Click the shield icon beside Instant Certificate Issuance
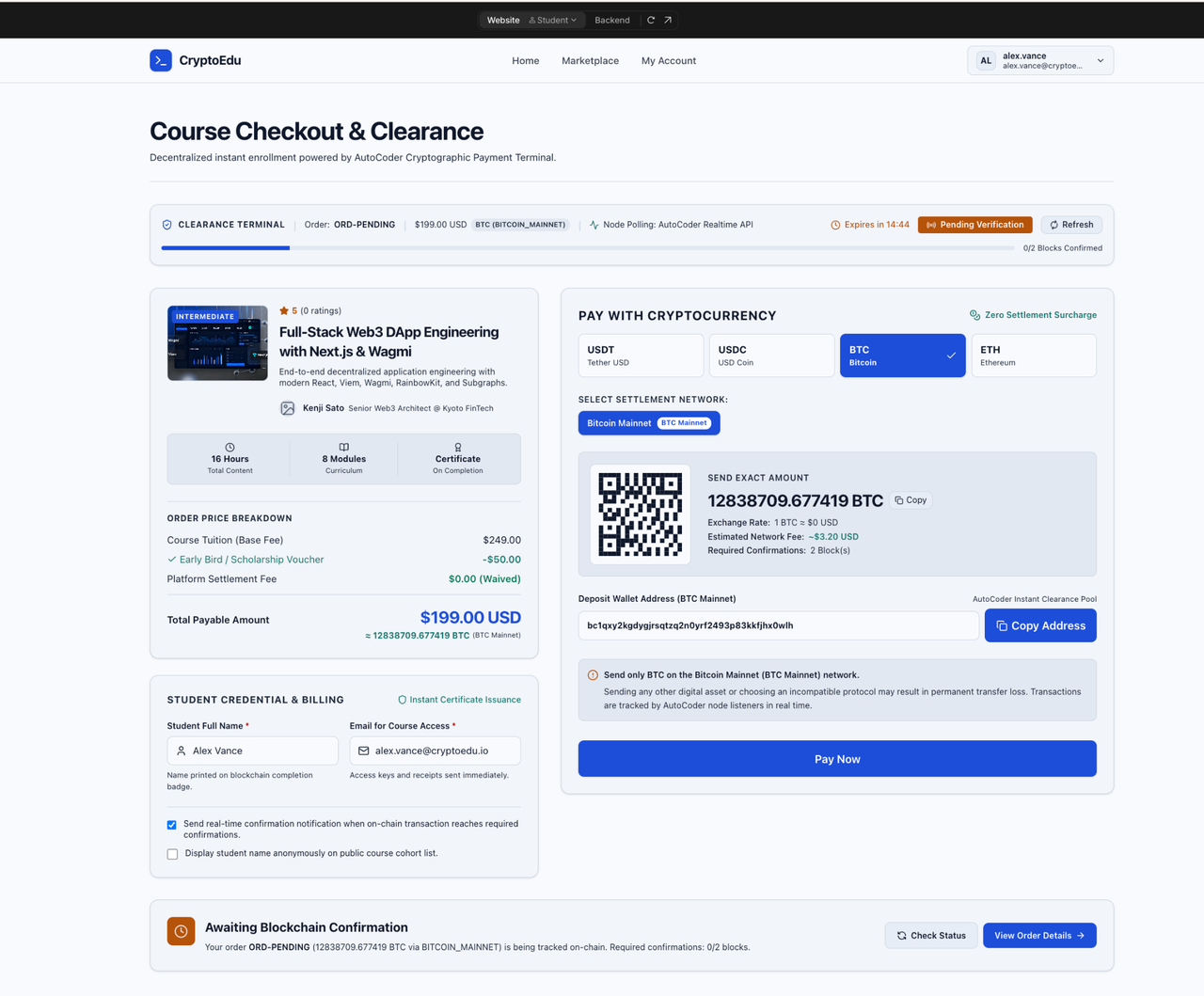 coord(403,700)
